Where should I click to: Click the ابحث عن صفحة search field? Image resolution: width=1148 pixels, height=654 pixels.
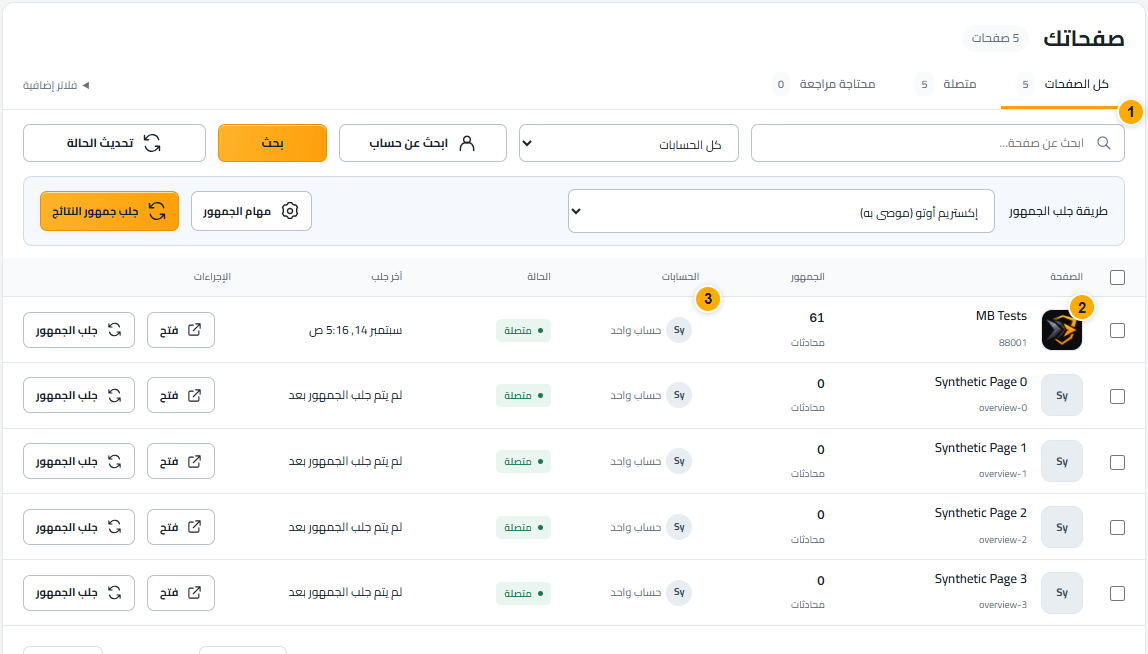click(938, 143)
